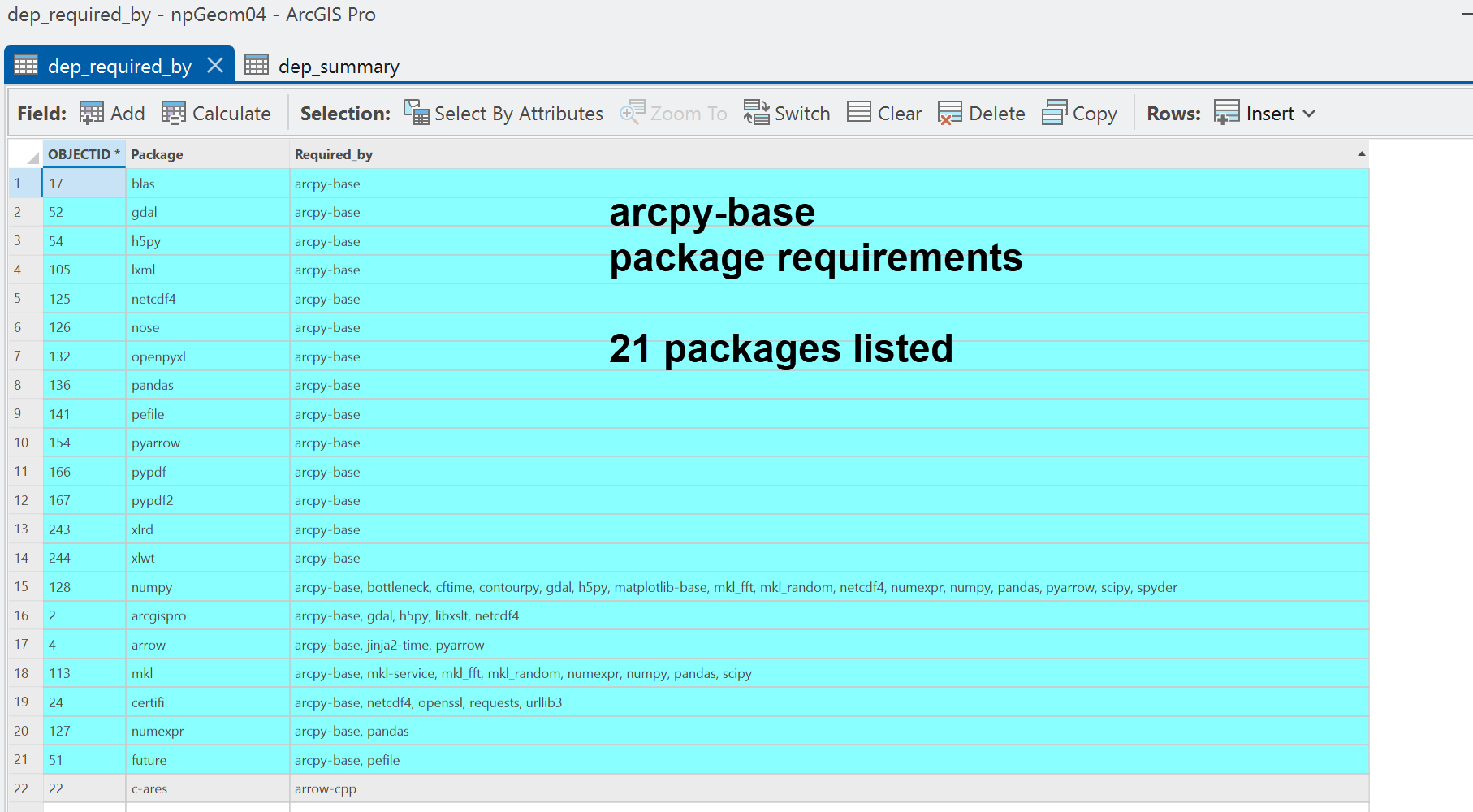
Task: Click the Zoom To icon
Action: tap(632, 113)
